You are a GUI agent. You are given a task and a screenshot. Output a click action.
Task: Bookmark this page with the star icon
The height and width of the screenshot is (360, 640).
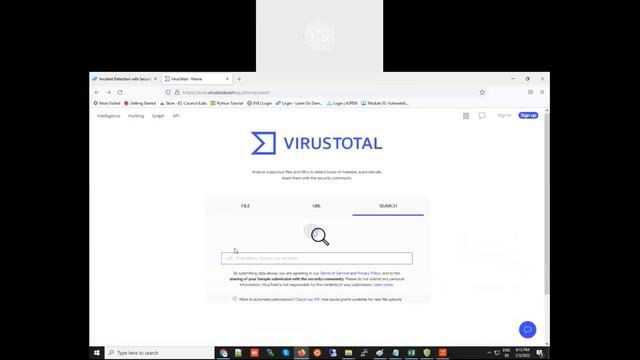pyautogui.click(x=482, y=92)
